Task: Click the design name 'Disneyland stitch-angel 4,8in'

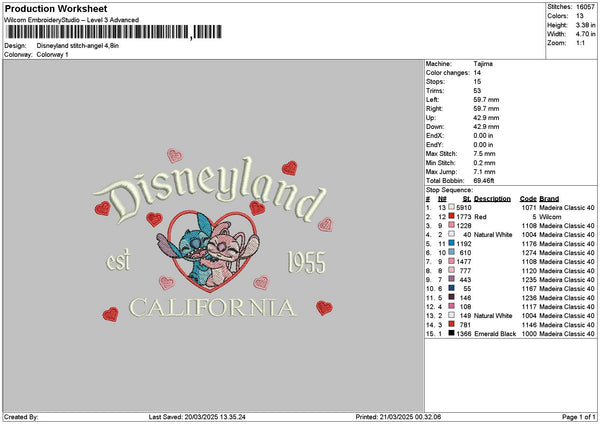Action: (78, 46)
